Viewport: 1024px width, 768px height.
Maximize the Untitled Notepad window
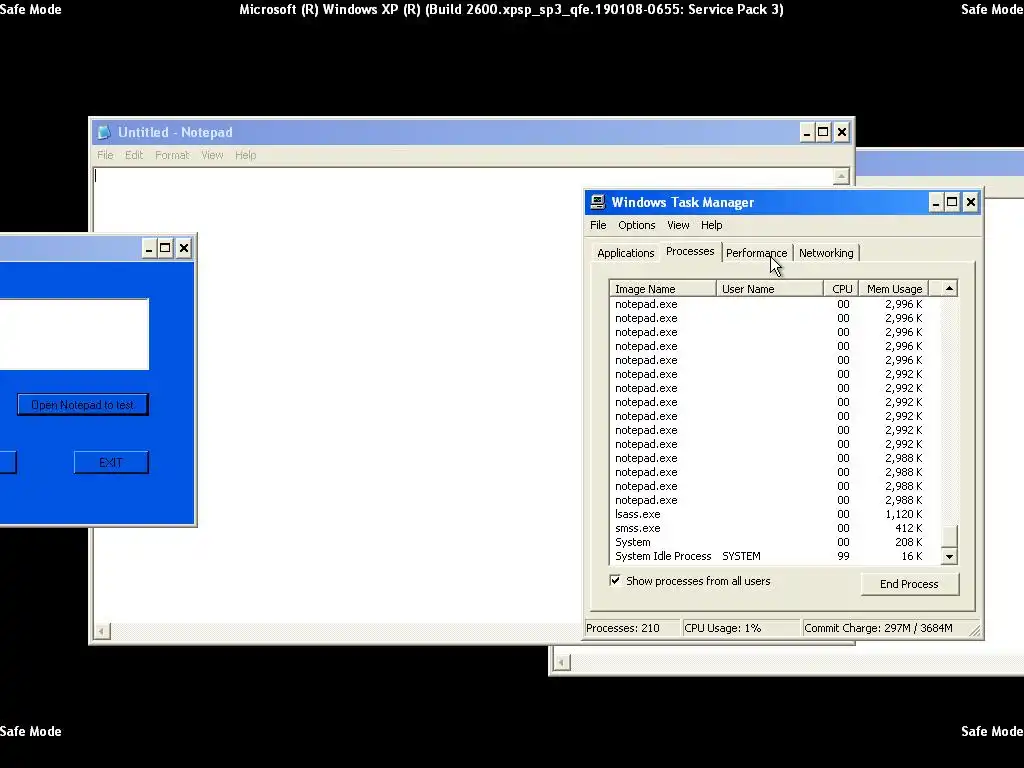click(x=823, y=133)
